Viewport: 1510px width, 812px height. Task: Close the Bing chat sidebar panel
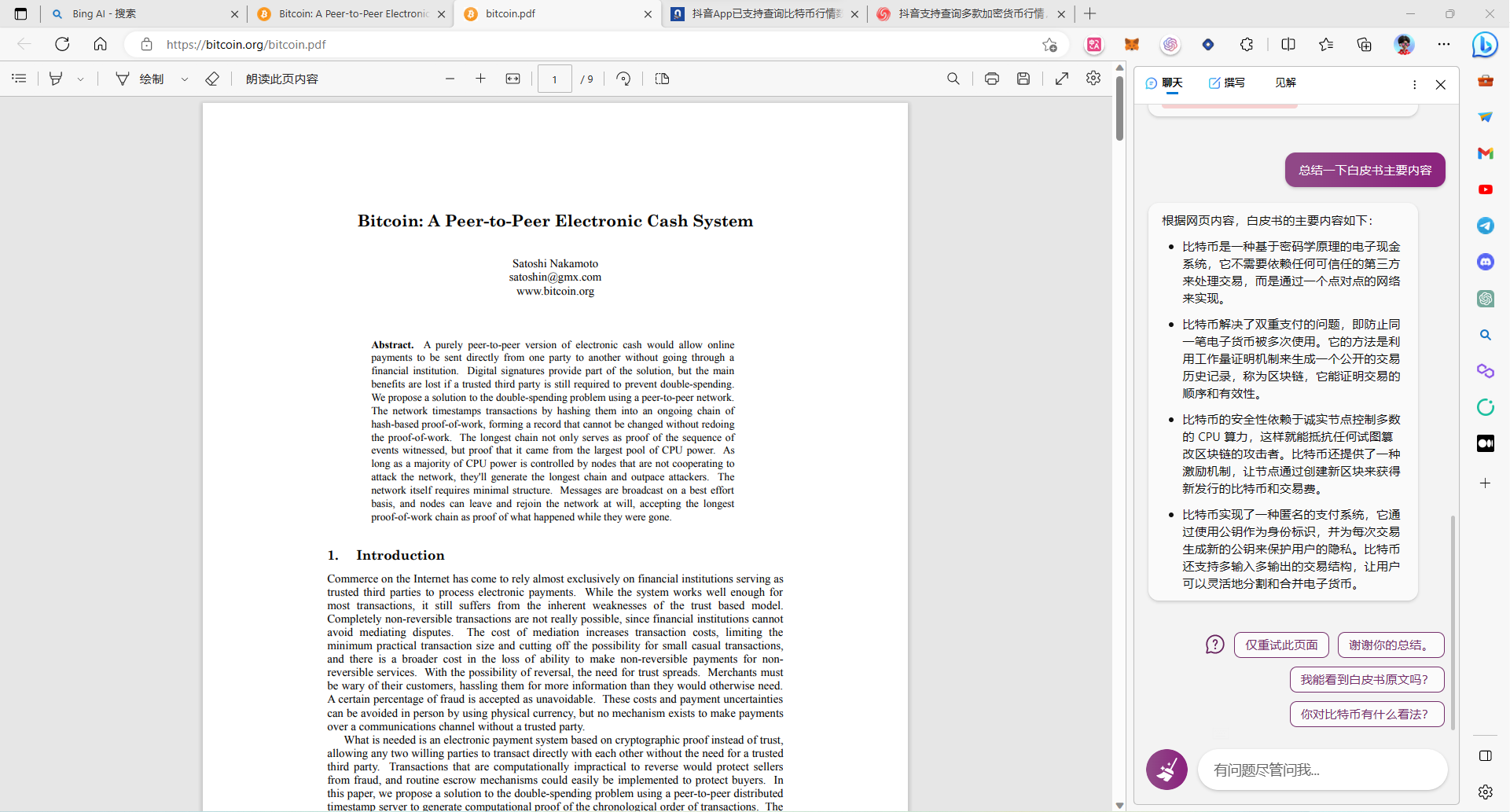[x=1441, y=85]
